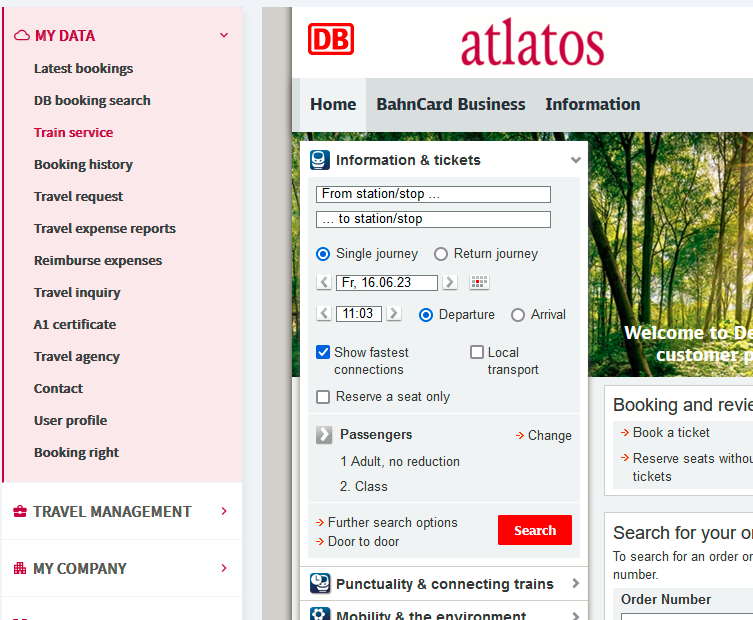Enable Reserve a seat only
Viewport: 753px width, 620px height.
click(x=323, y=397)
